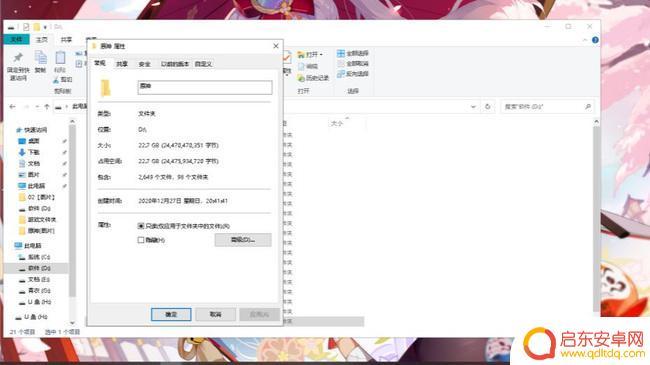Collapse the ribbon using the chevron
Screen dimensions: 650x365
tap(585, 40)
